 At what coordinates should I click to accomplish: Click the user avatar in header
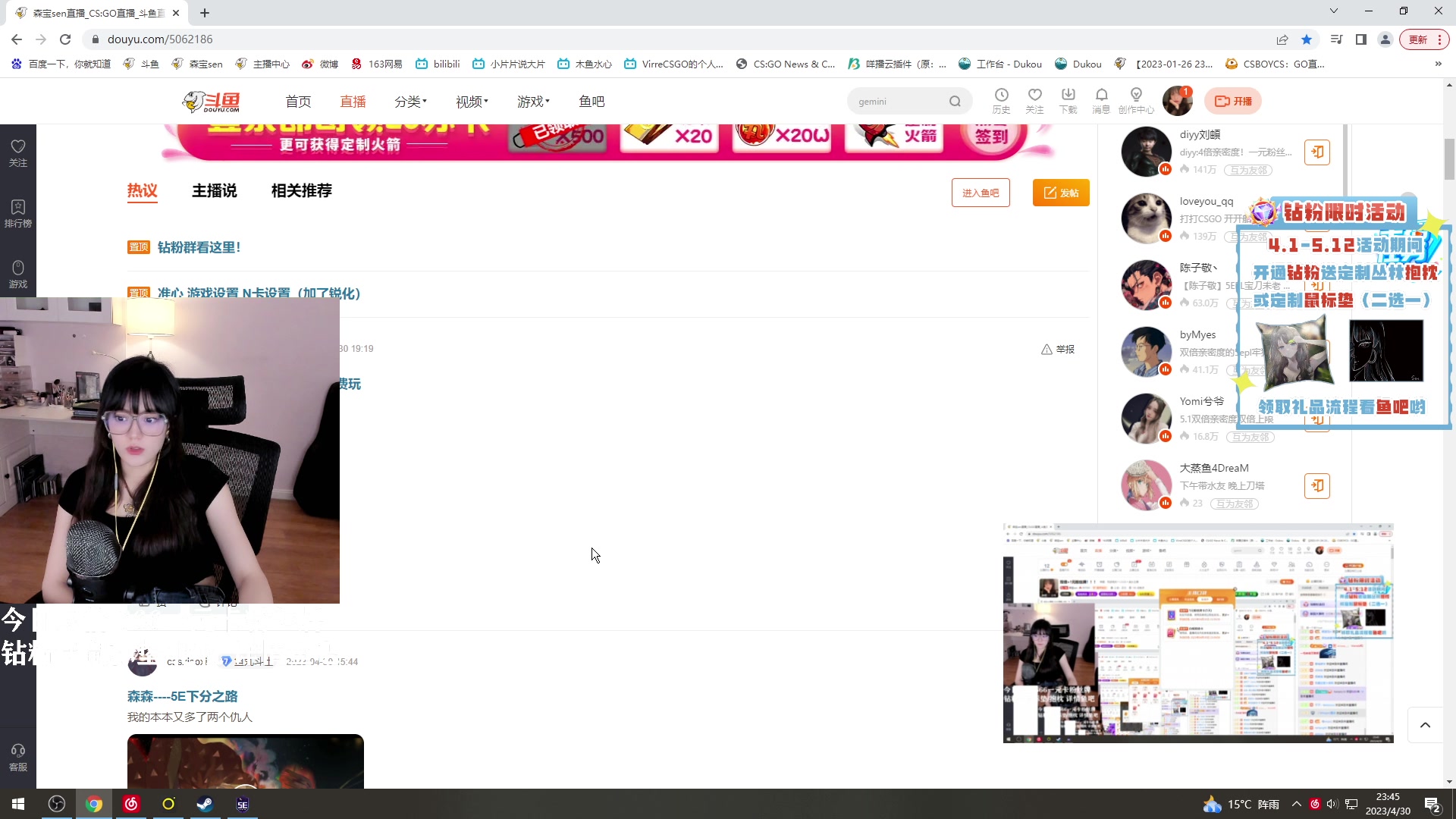click(x=1178, y=101)
